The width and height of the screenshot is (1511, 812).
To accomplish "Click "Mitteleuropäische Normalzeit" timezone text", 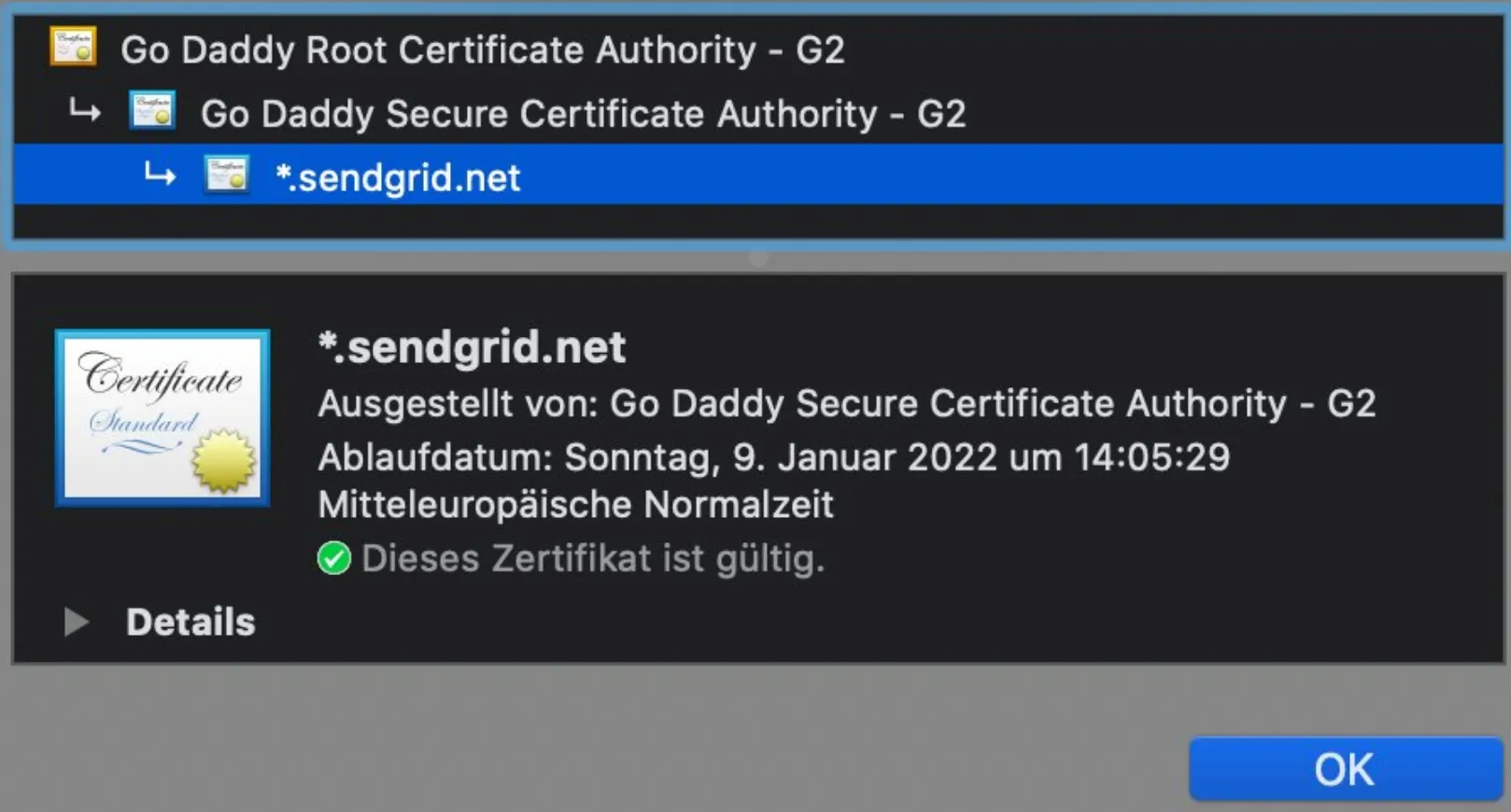I will point(575,505).
